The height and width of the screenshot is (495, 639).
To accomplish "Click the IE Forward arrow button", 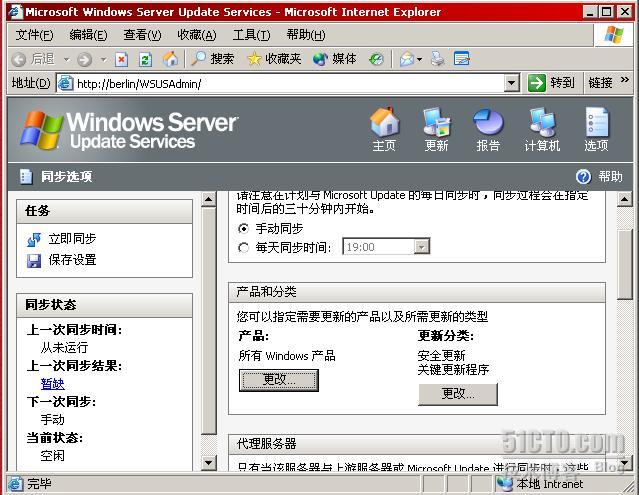I will (84, 59).
